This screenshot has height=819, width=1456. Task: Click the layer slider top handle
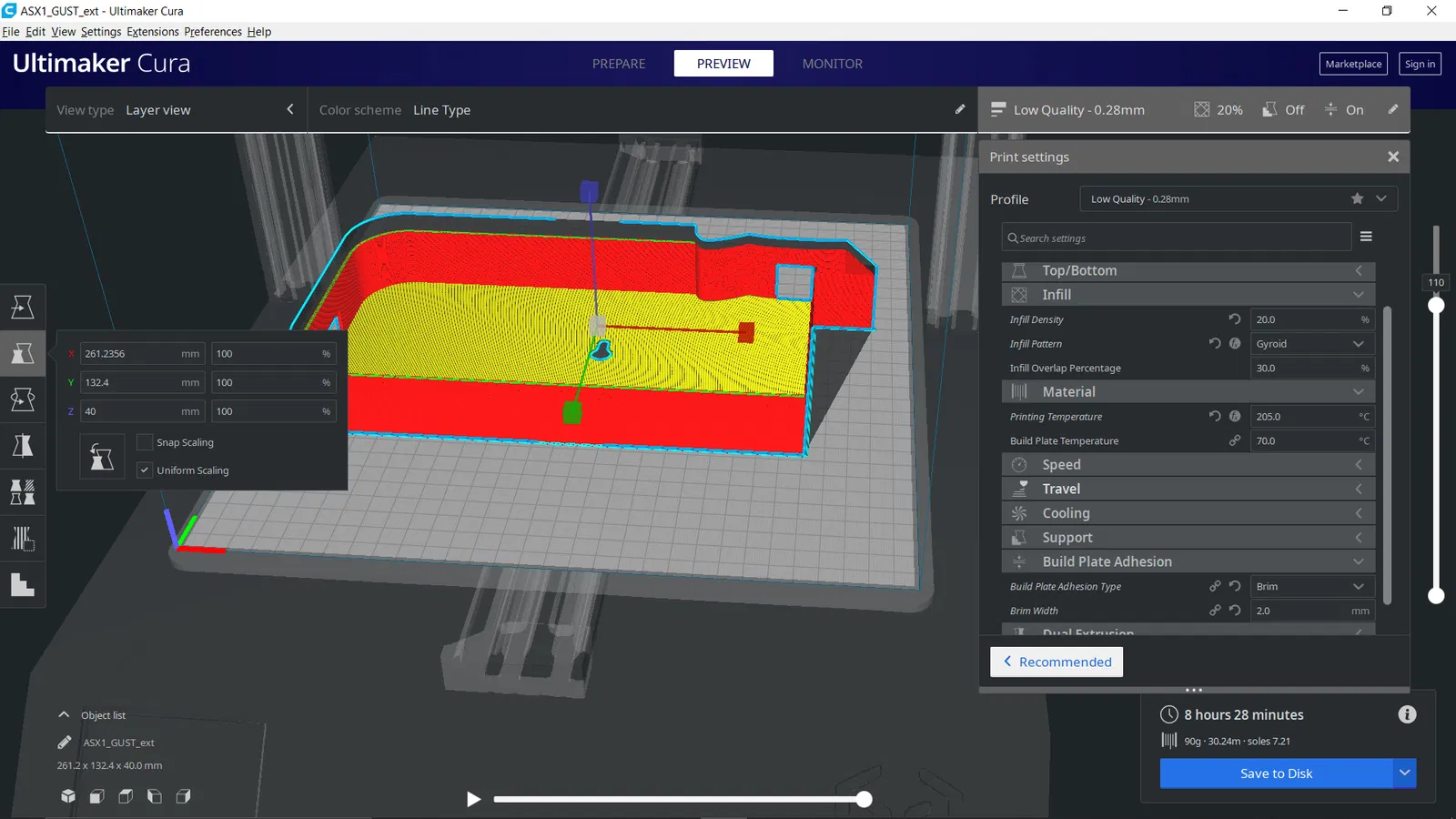coord(1436,305)
